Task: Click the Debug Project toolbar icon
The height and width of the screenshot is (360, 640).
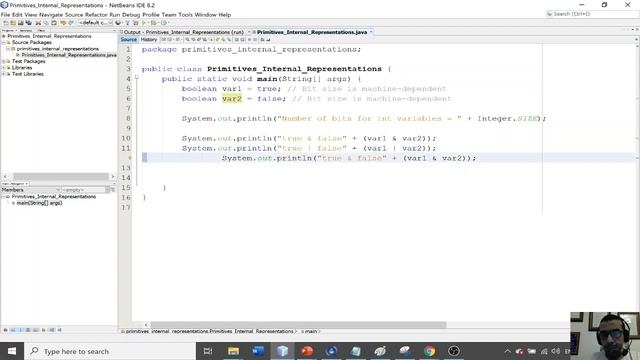Action: pyautogui.click(x=154, y=23)
